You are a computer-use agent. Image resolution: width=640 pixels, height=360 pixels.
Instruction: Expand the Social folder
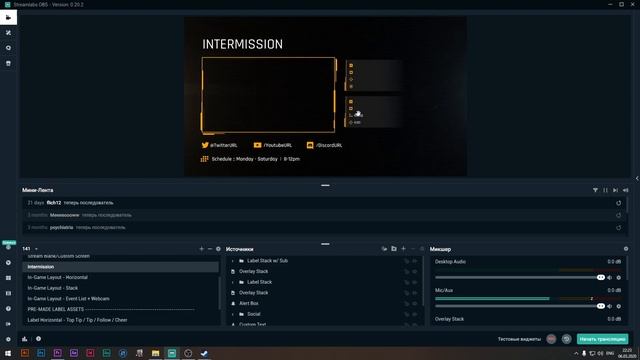tap(233, 314)
